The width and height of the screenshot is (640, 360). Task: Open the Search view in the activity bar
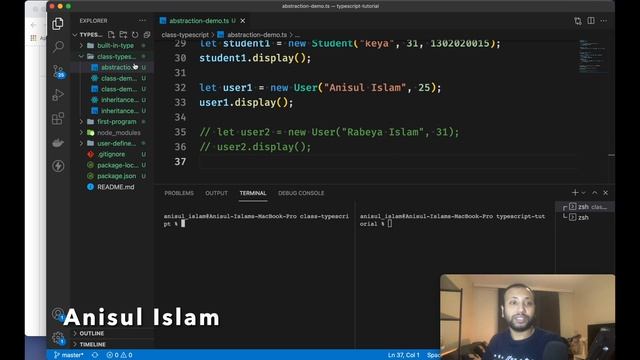click(x=58, y=47)
